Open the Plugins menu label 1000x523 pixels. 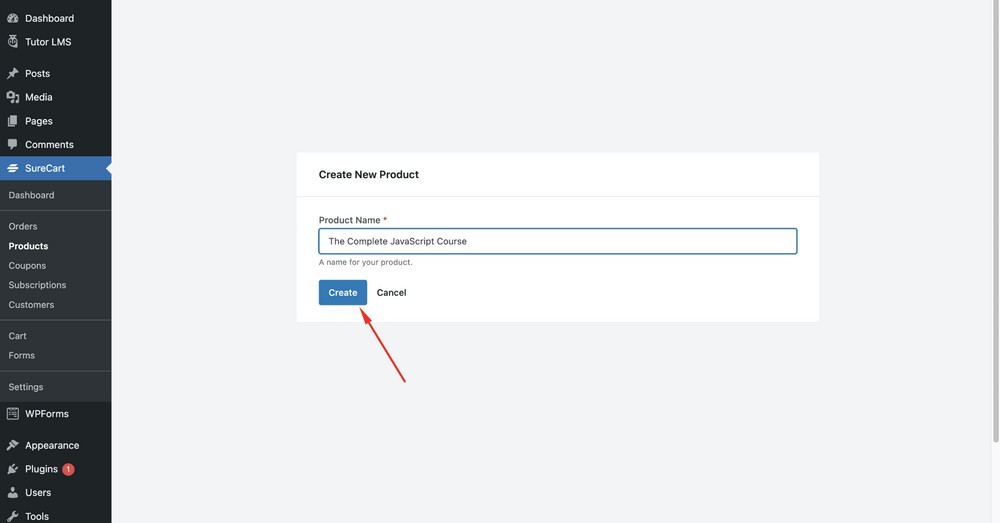[41, 469]
